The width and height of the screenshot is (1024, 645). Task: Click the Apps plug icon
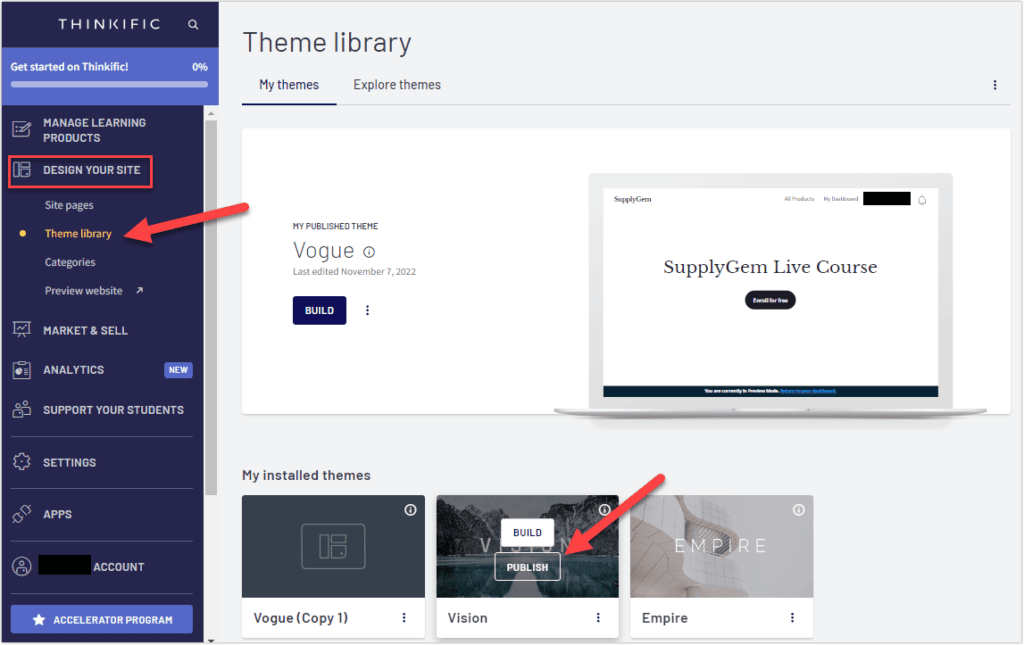22,514
